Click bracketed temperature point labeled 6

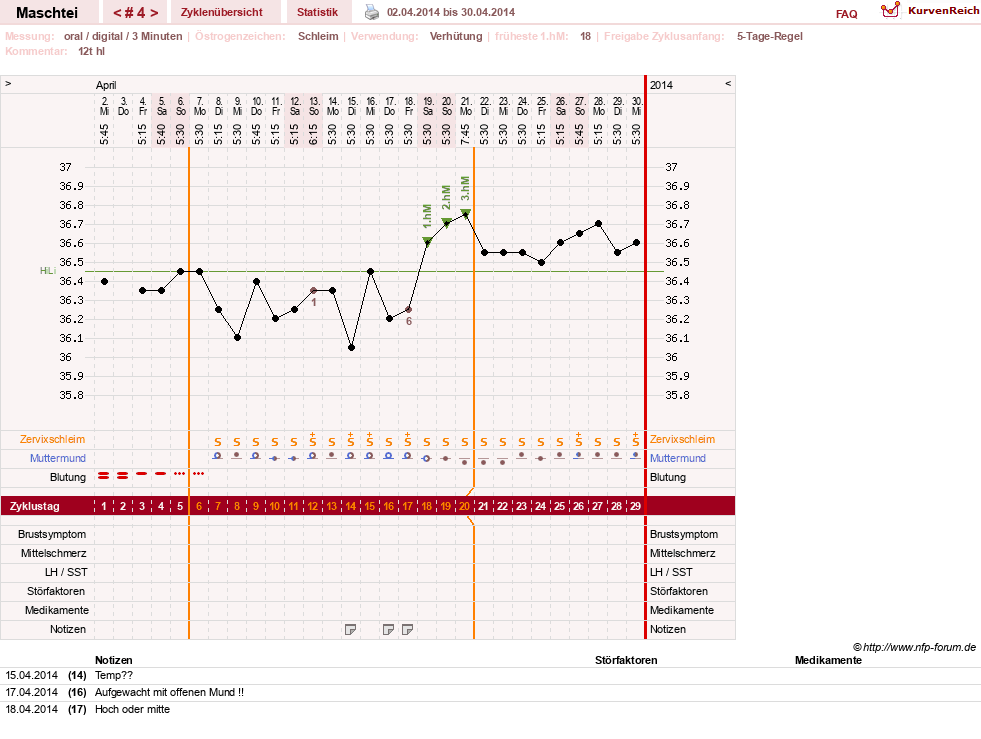tap(409, 310)
